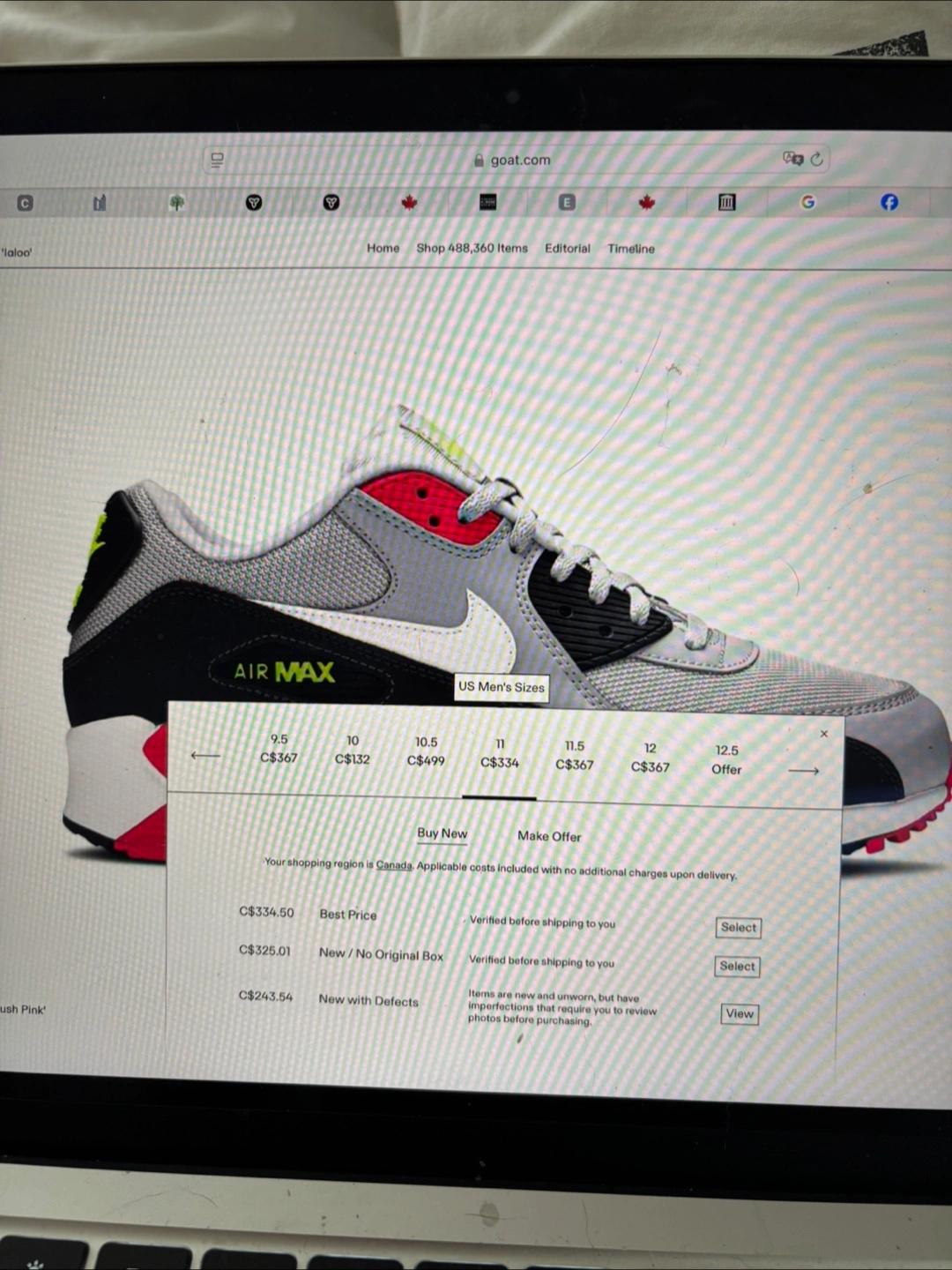
Task: Select the Best Price option
Action: click(x=738, y=928)
